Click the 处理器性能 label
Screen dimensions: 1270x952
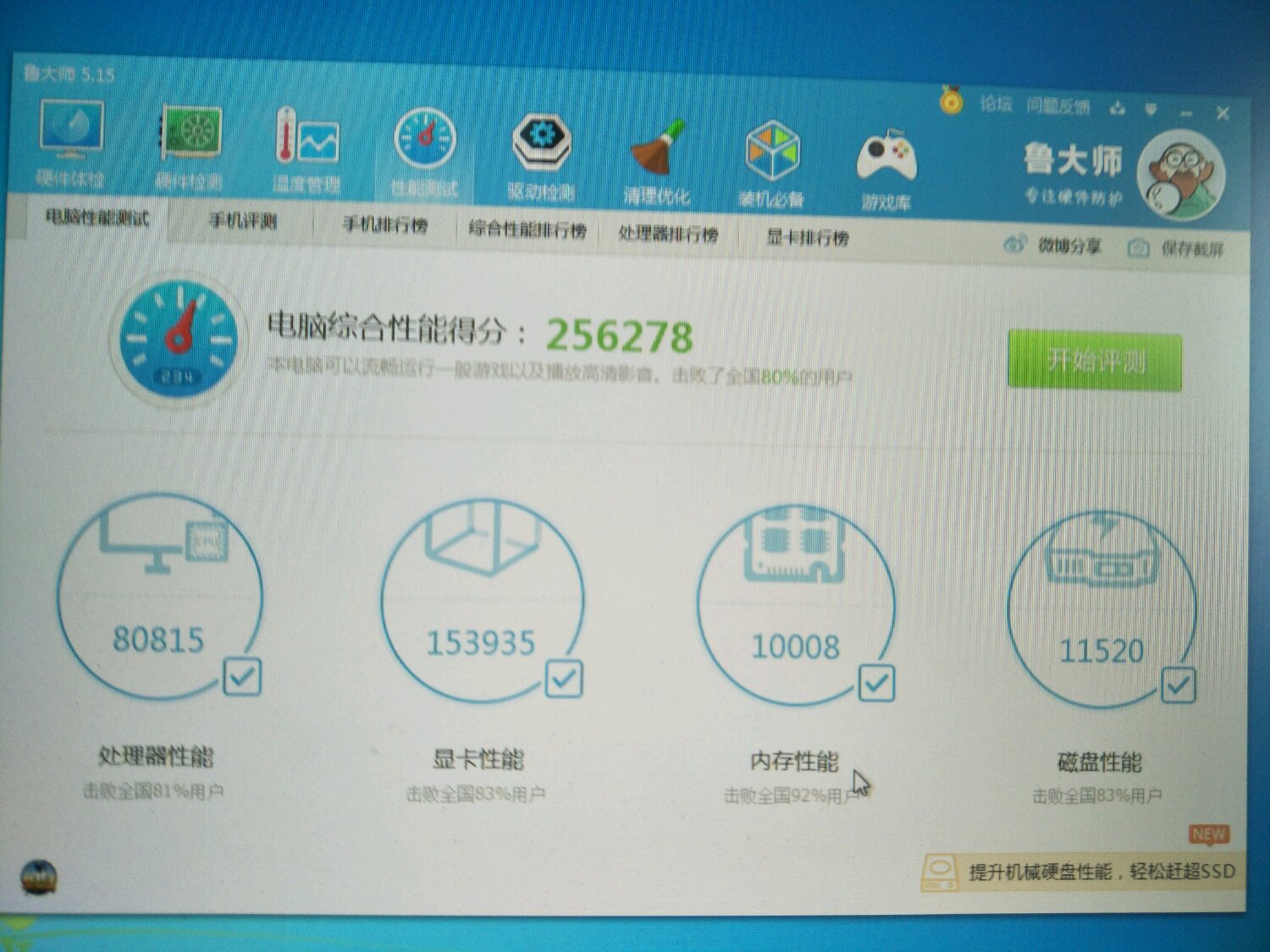point(156,756)
